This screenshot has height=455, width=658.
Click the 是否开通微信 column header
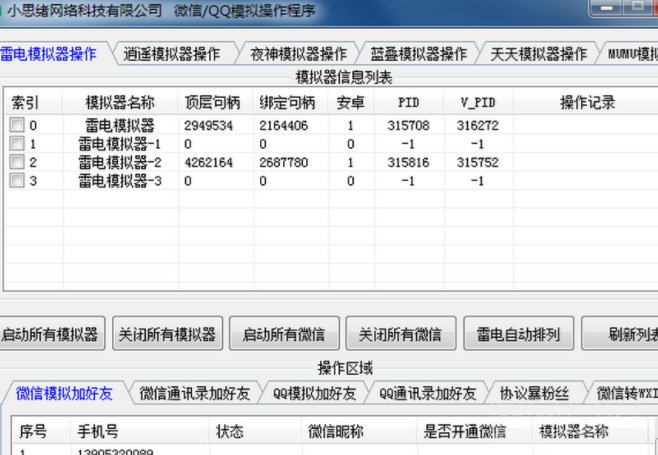(475, 431)
